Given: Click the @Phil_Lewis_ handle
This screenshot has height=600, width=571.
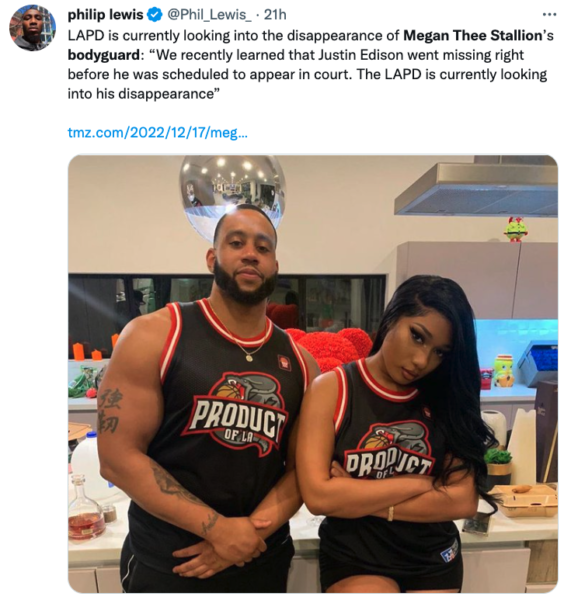Looking at the screenshot, I should (208, 15).
